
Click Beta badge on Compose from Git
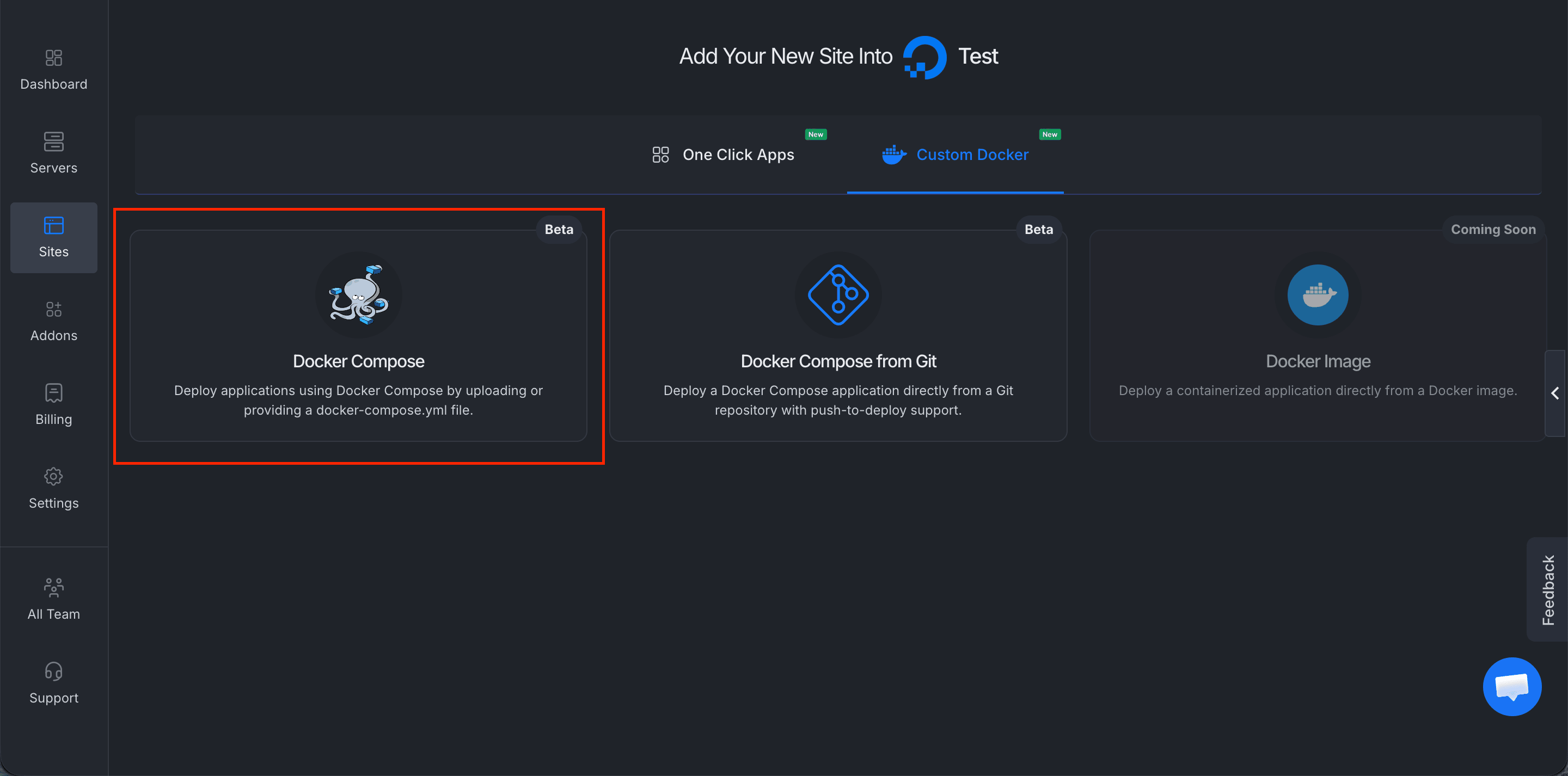pos(1038,230)
